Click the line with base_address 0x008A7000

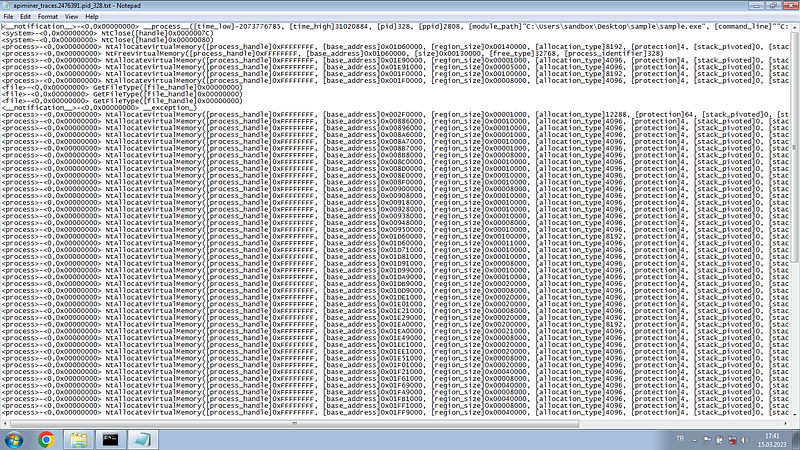pos(395,141)
